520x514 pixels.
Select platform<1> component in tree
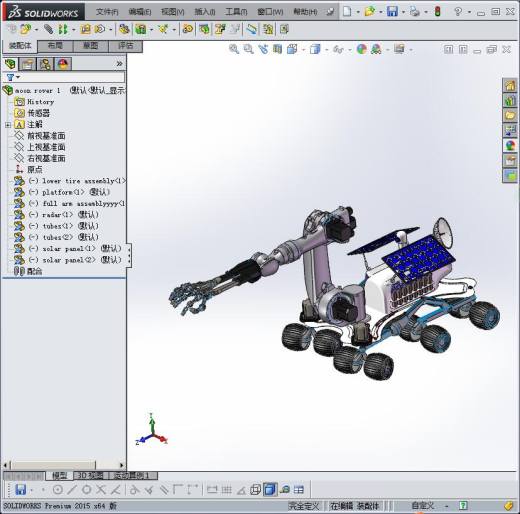coord(62,192)
